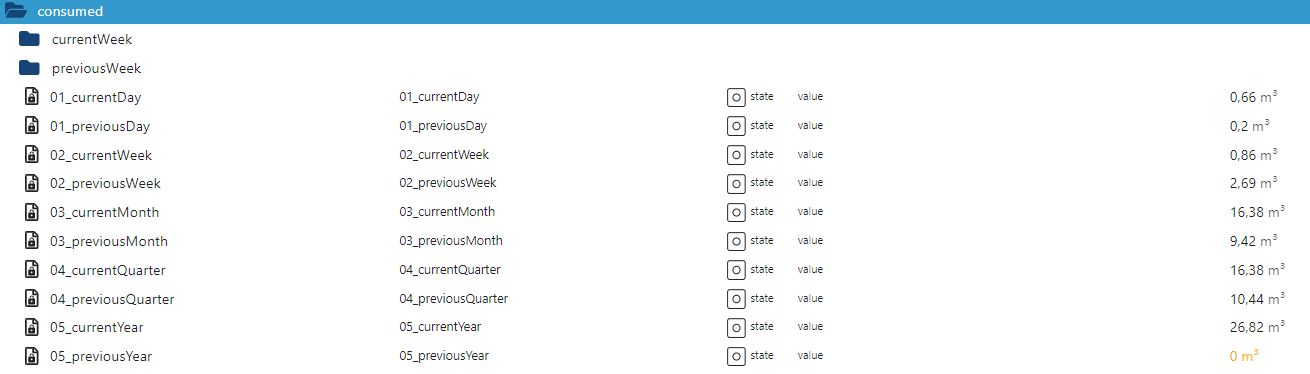Click the locked file icon for 02_previousWeek
This screenshot has width=1310, height=374.
[x=31, y=184]
